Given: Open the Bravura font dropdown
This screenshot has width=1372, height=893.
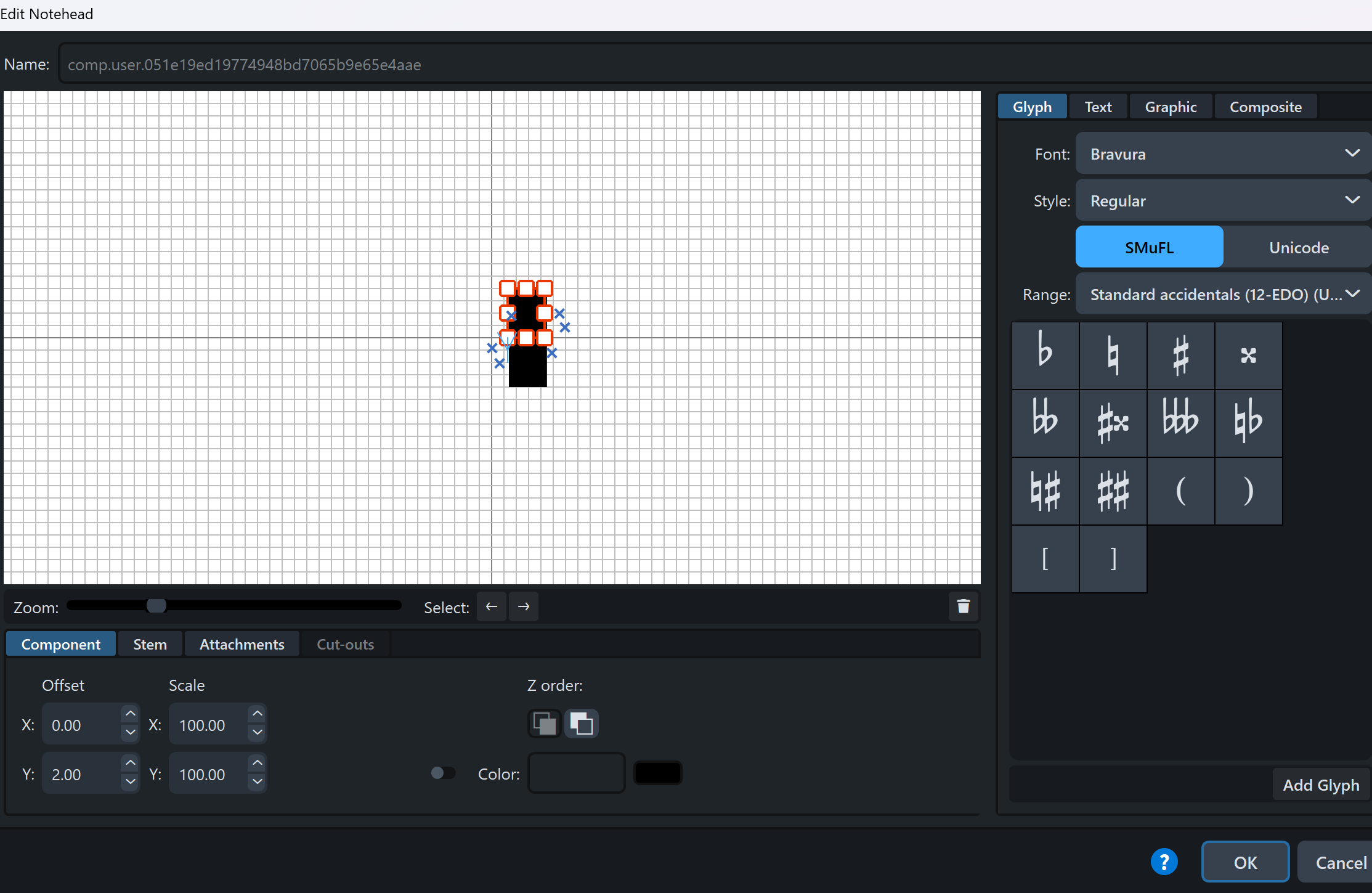Looking at the screenshot, I should click(x=1223, y=153).
